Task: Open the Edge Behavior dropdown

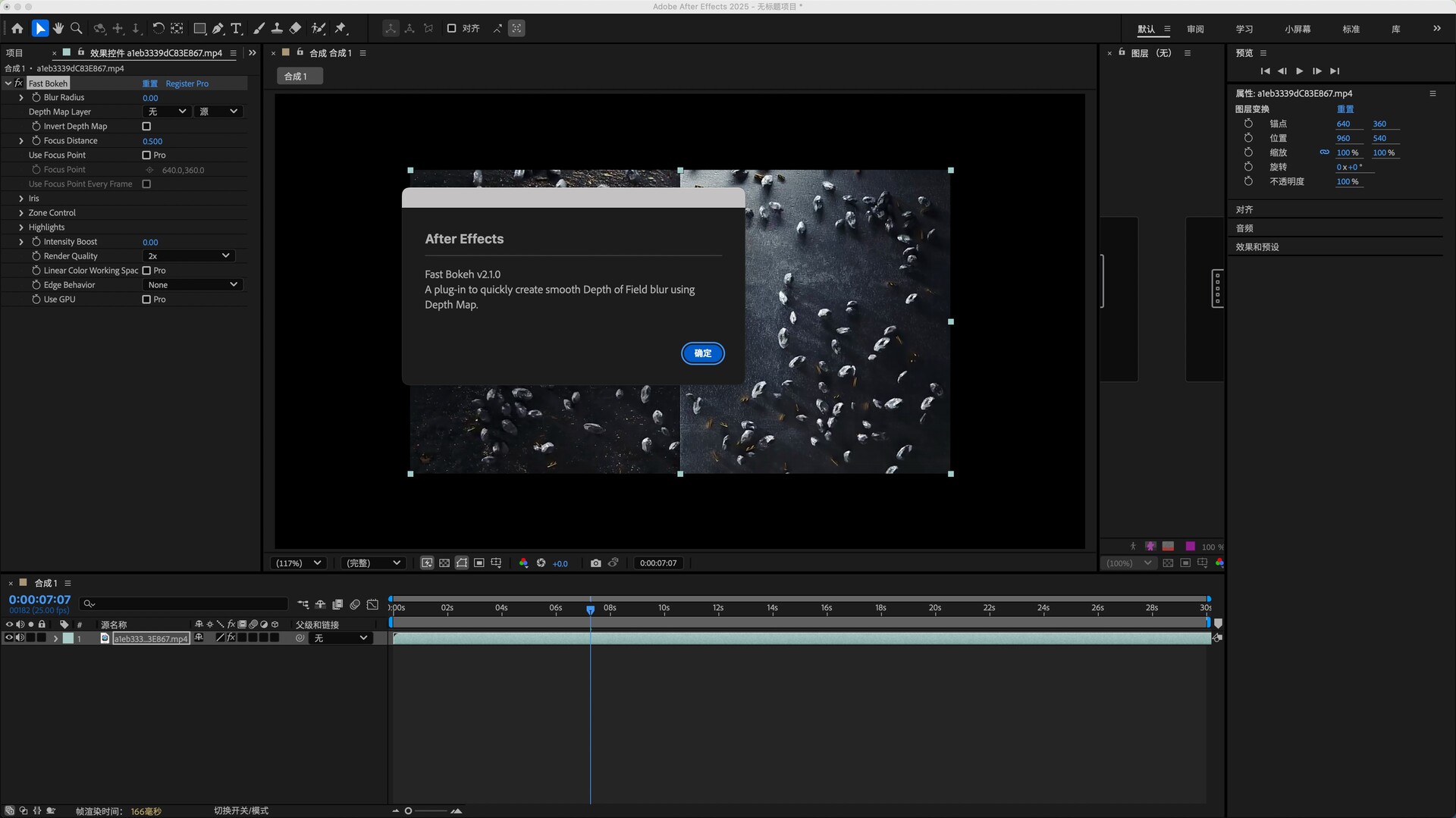Action: click(x=192, y=285)
